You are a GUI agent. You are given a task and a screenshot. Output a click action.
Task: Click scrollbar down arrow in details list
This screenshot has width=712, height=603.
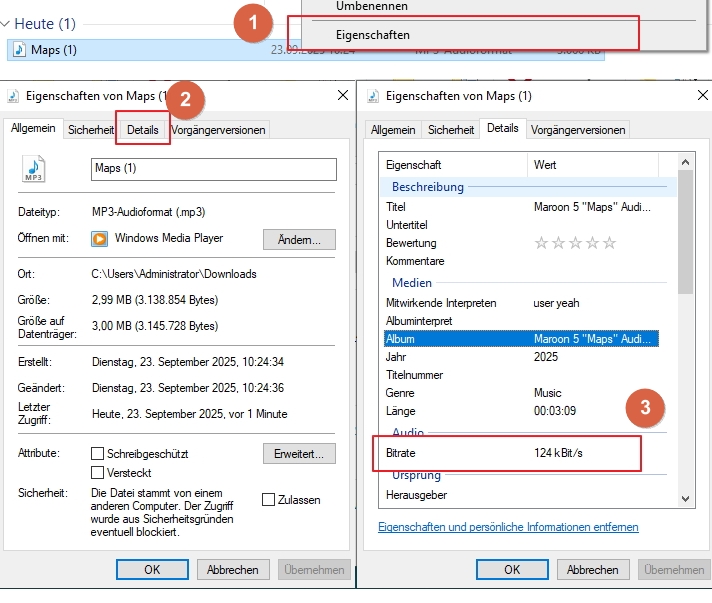coord(686,499)
